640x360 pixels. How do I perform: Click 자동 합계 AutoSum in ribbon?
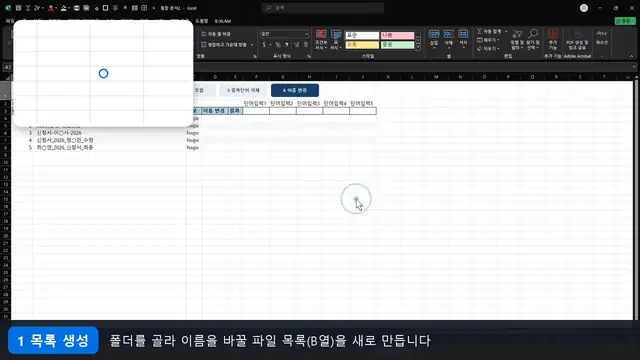(x=489, y=31)
